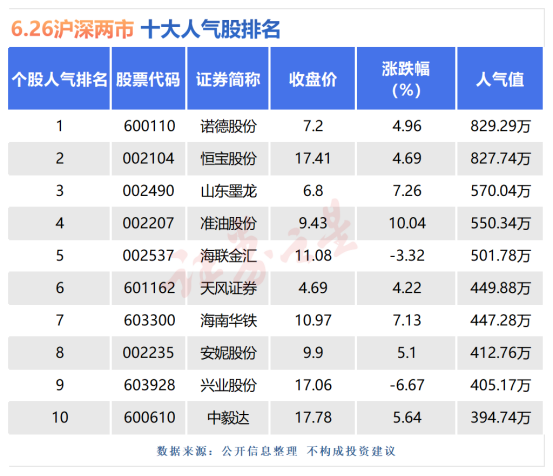Image resolution: width=553 pixels, height=476 pixels.
Task: Click change percentage -3.32
Action: 407,256
